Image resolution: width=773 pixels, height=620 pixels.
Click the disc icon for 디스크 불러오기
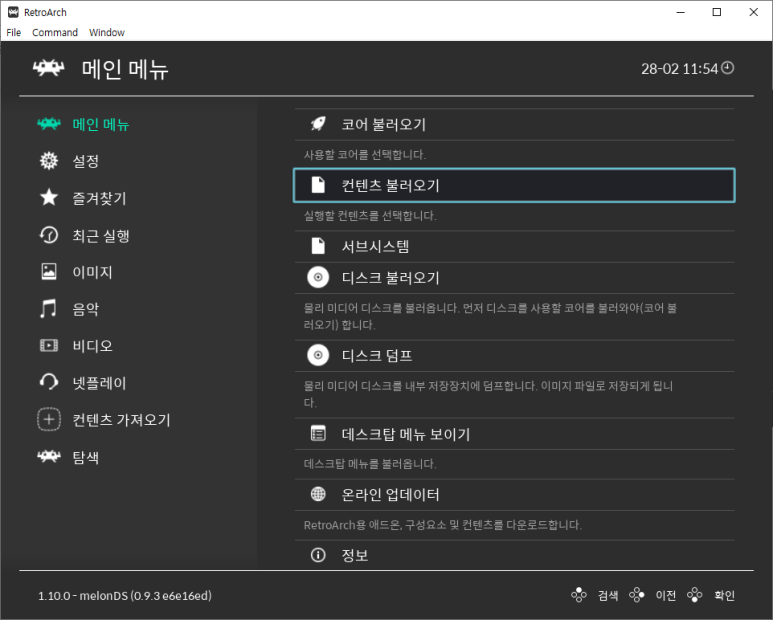[318, 277]
